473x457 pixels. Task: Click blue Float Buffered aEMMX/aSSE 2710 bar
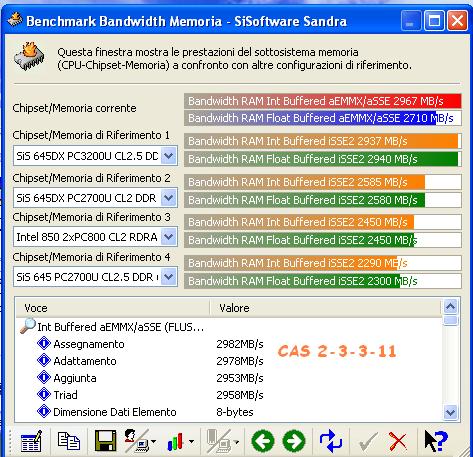pyautogui.click(x=323, y=118)
